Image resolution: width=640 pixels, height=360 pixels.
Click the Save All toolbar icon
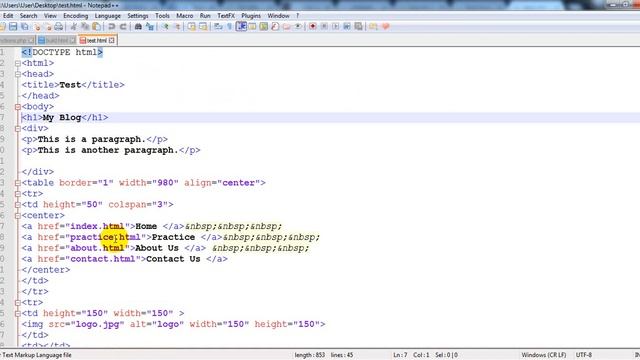coord(24,27)
